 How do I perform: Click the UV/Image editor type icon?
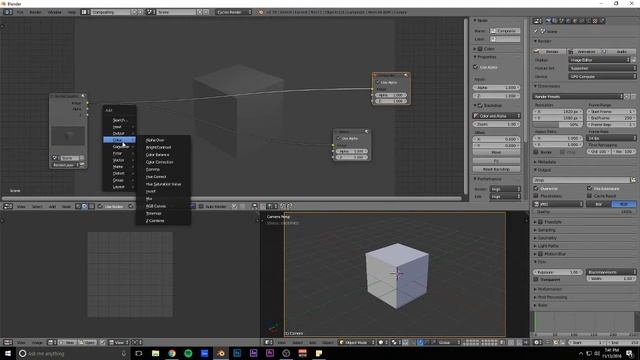[7, 342]
